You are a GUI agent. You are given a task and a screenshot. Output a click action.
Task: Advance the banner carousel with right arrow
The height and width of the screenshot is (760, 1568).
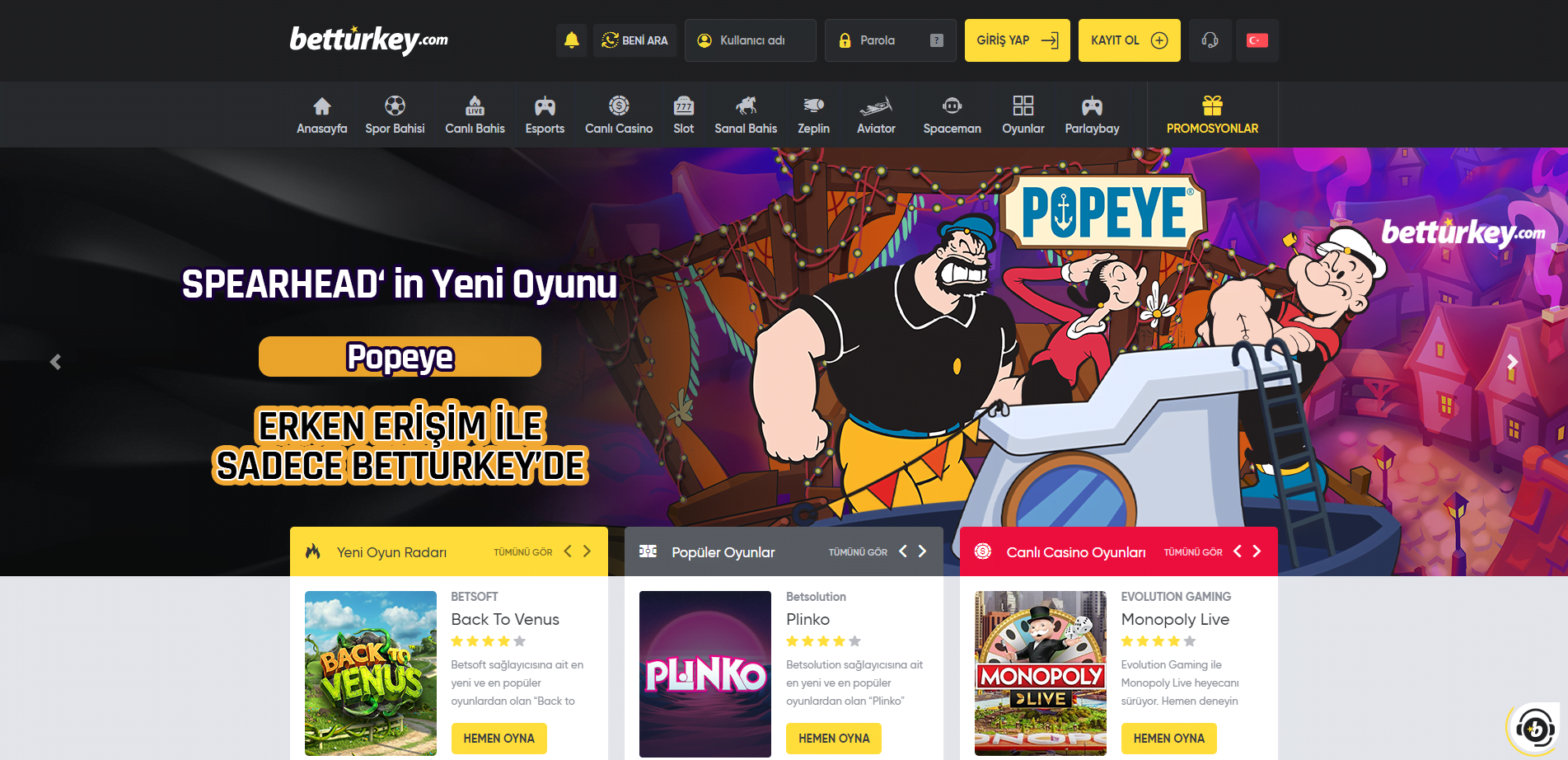[x=1512, y=362]
